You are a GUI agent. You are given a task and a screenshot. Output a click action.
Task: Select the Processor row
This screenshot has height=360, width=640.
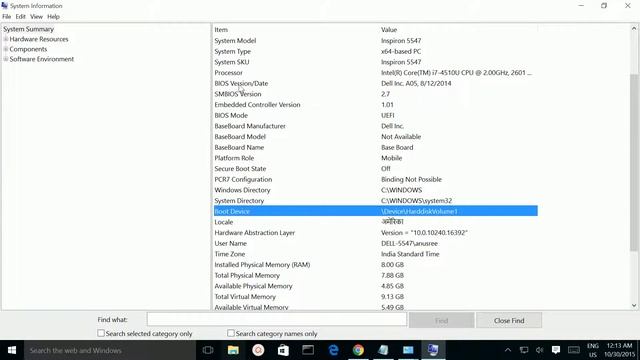click(376, 73)
